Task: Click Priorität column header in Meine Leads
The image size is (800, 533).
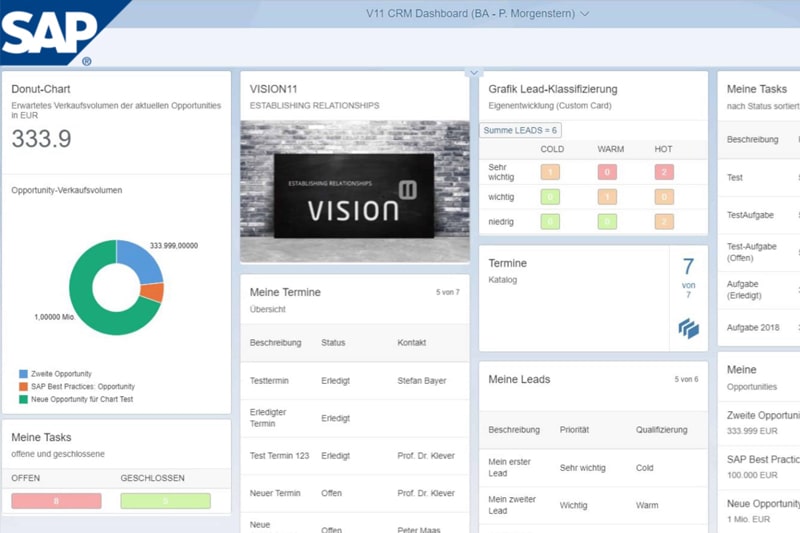Action: click(574, 430)
